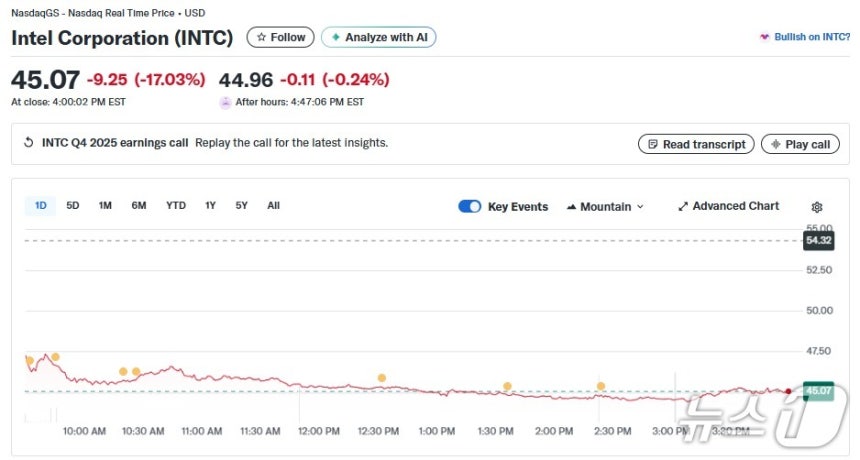Open chart settings gear icon
860x460 pixels.
[817, 207]
